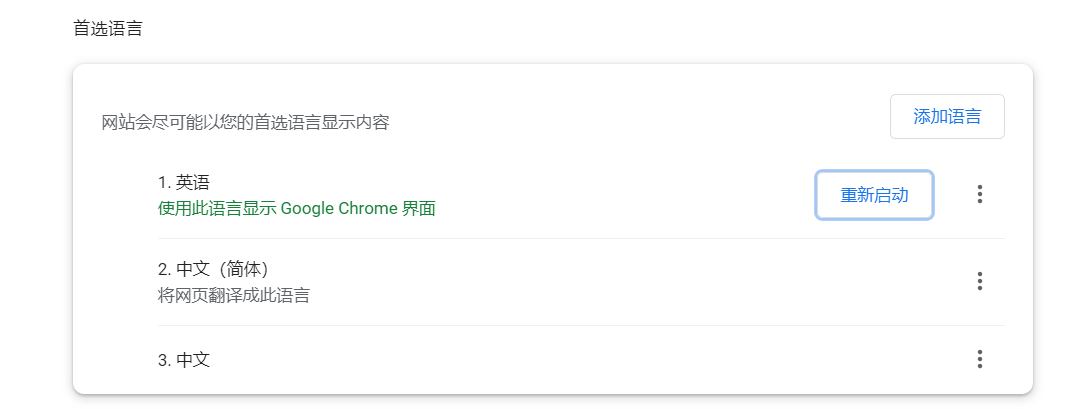
Task: Click the 首选语言 section heading
Action: pos(108,28)
